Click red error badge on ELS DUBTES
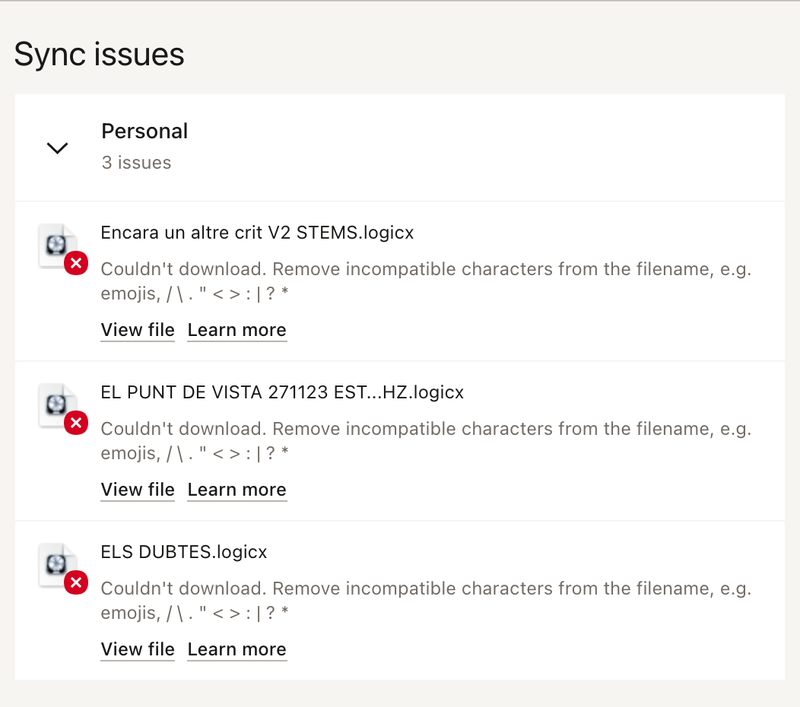800x707 pixels. pos(76,583)
